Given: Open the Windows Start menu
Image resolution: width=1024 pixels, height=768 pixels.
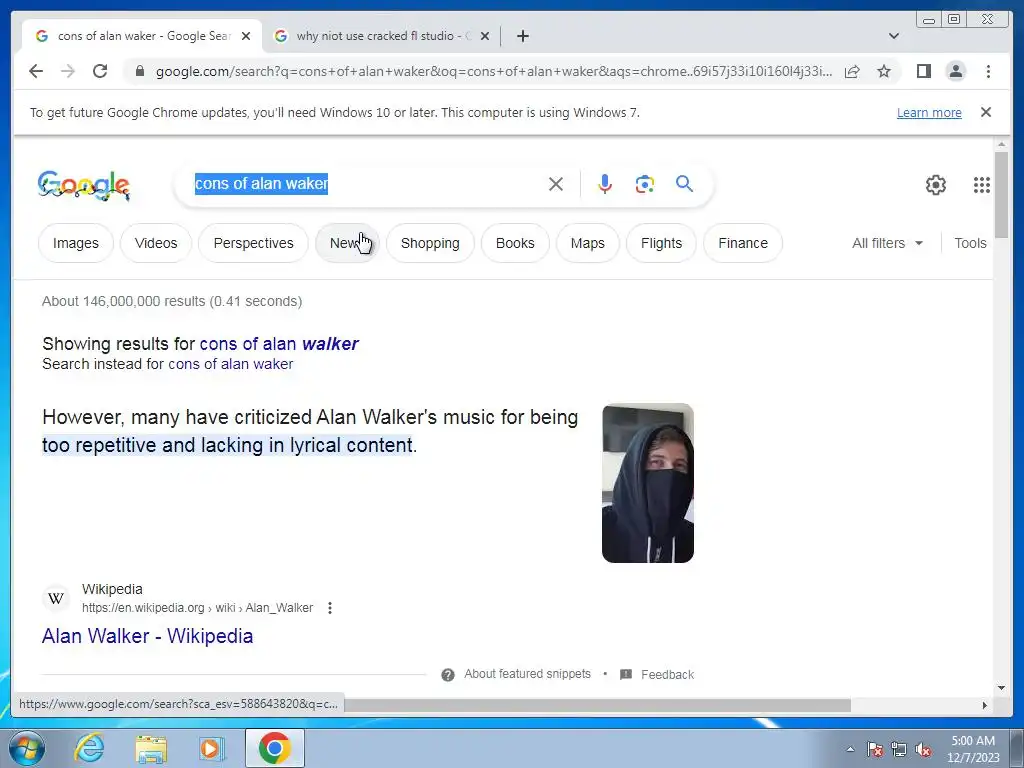Looking at the screenshot, I should coord(27,748).
